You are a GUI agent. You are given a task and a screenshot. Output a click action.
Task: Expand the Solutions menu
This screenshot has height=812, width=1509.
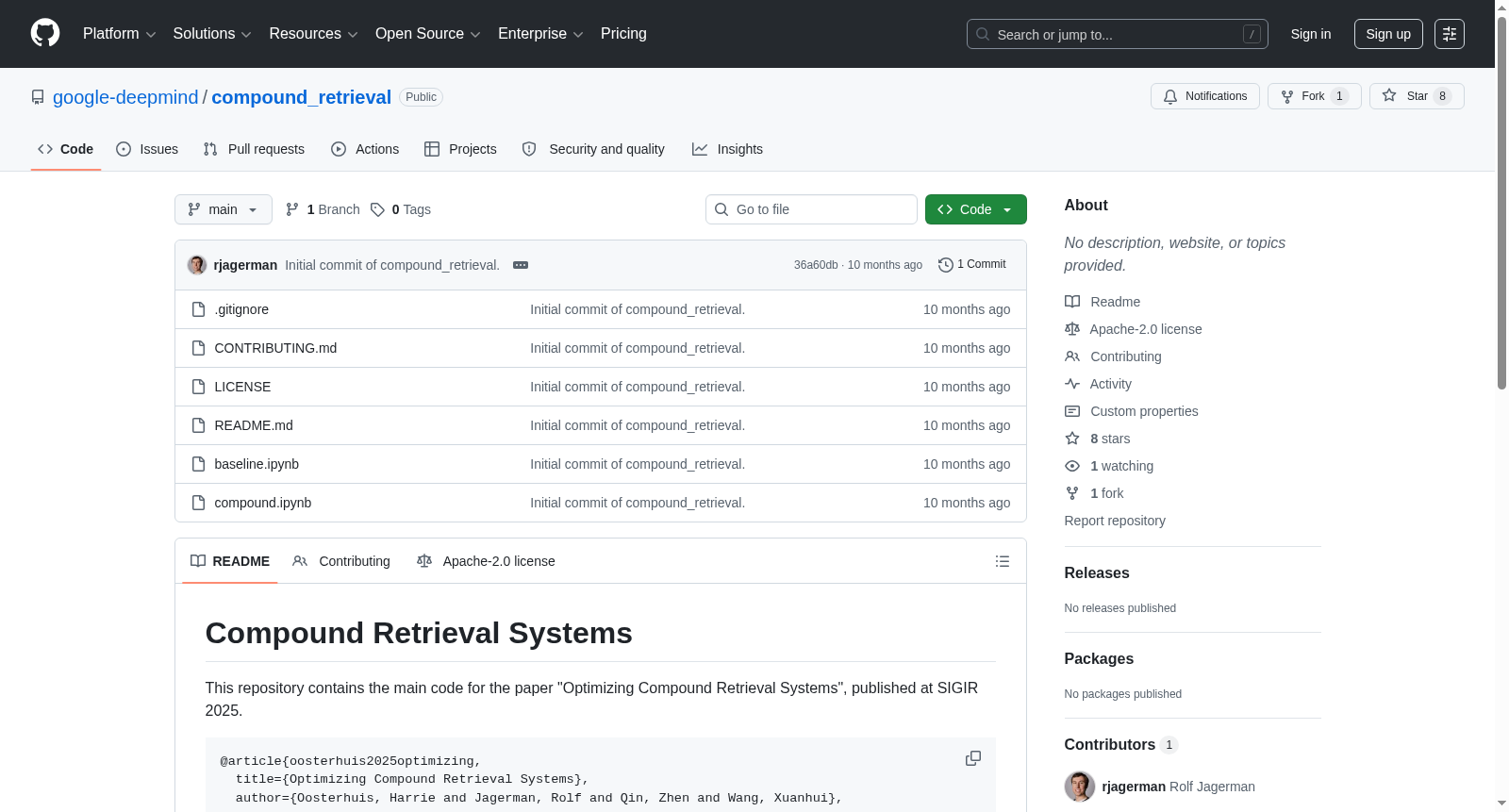pos(212,34)
